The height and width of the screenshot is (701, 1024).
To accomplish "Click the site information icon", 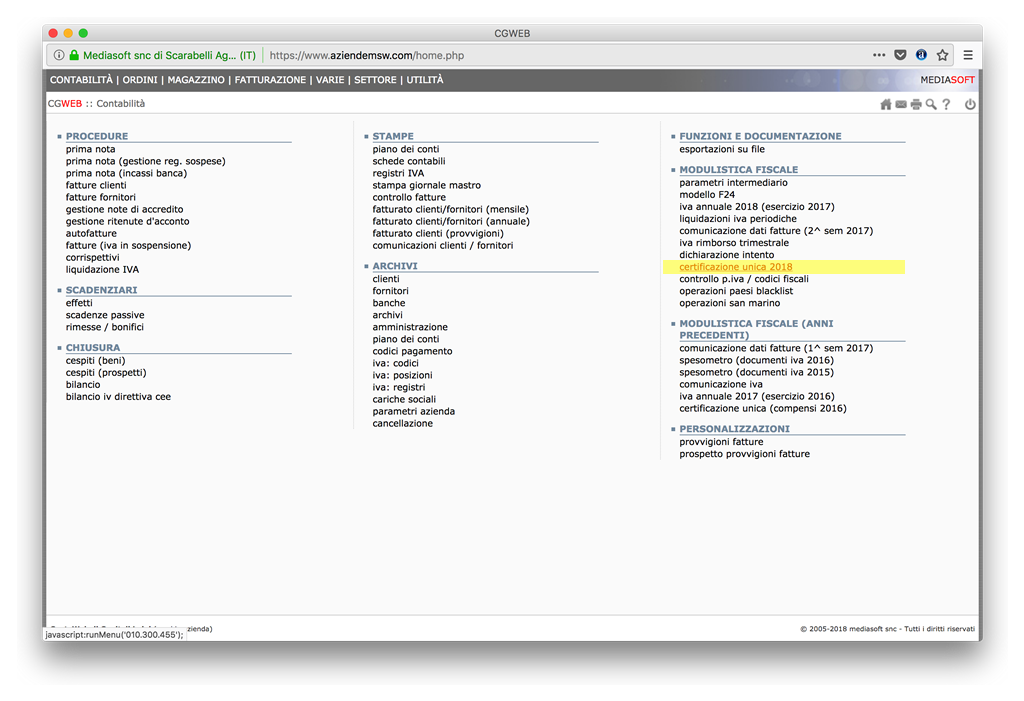I will (59, 56).
